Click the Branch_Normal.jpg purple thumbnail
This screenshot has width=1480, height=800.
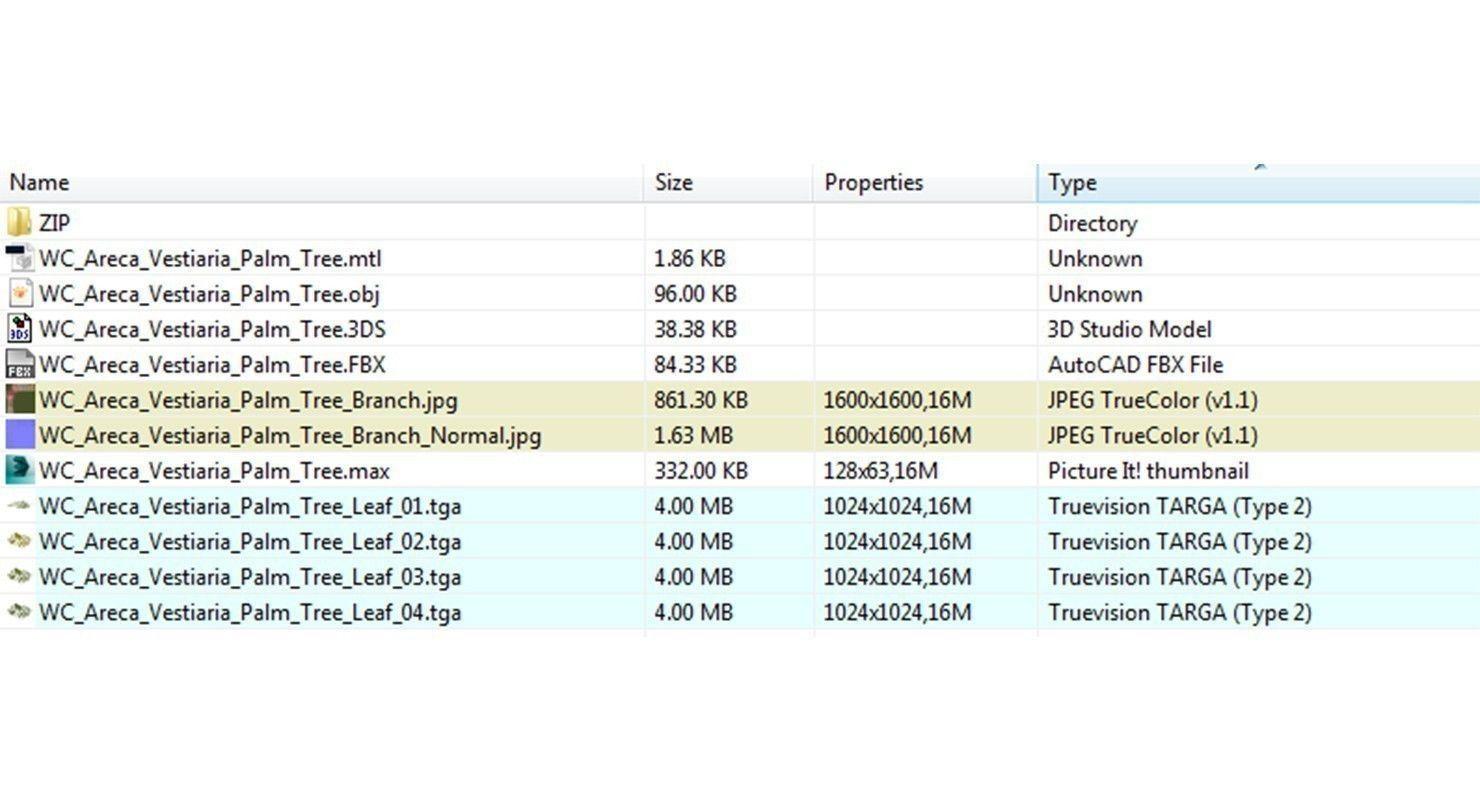tap(19, 435)
